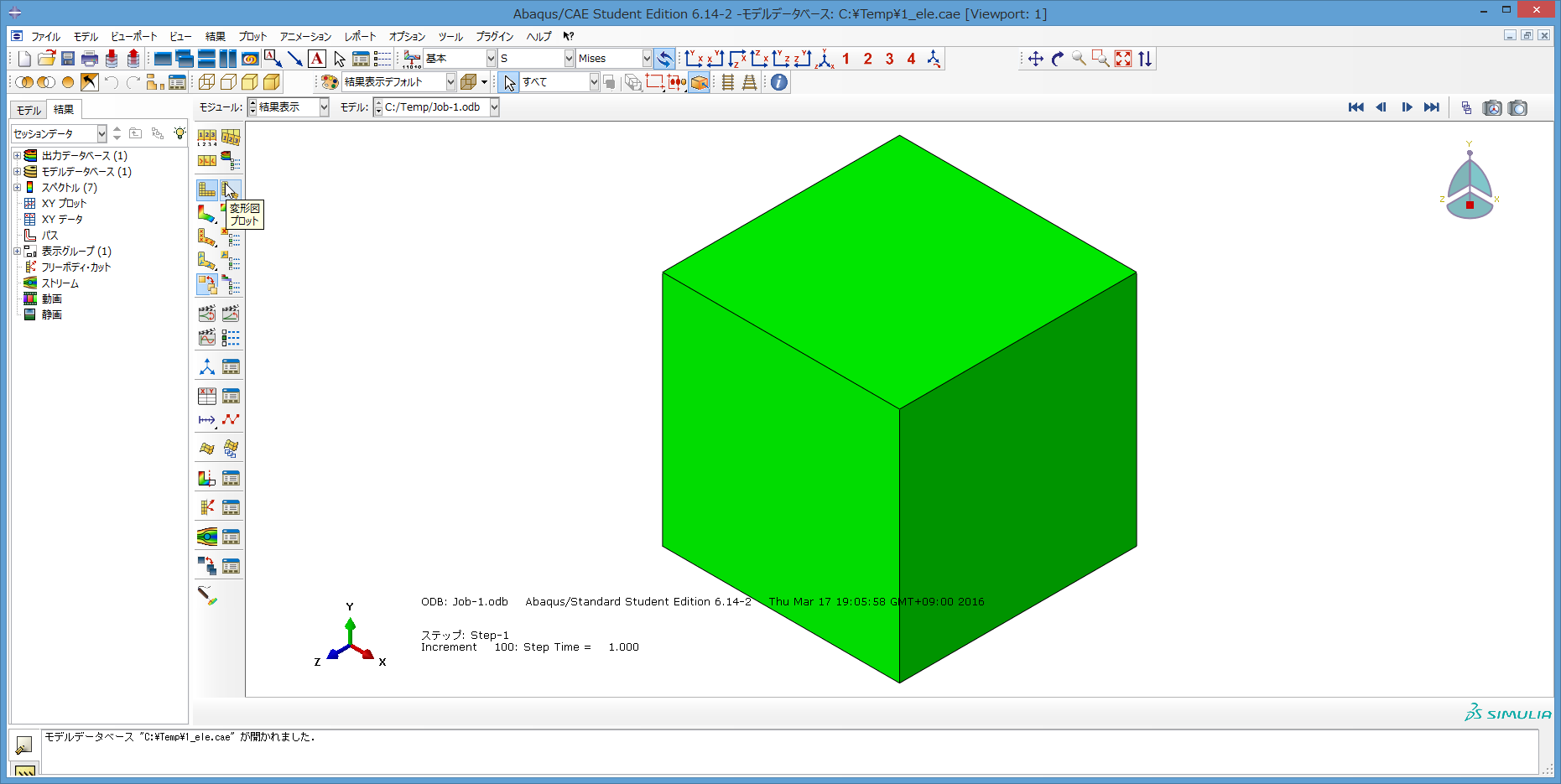The height and width of the screenshot is (784, 1561).
Task: Click the Create XY Data table icon
Action: point(207,396)
